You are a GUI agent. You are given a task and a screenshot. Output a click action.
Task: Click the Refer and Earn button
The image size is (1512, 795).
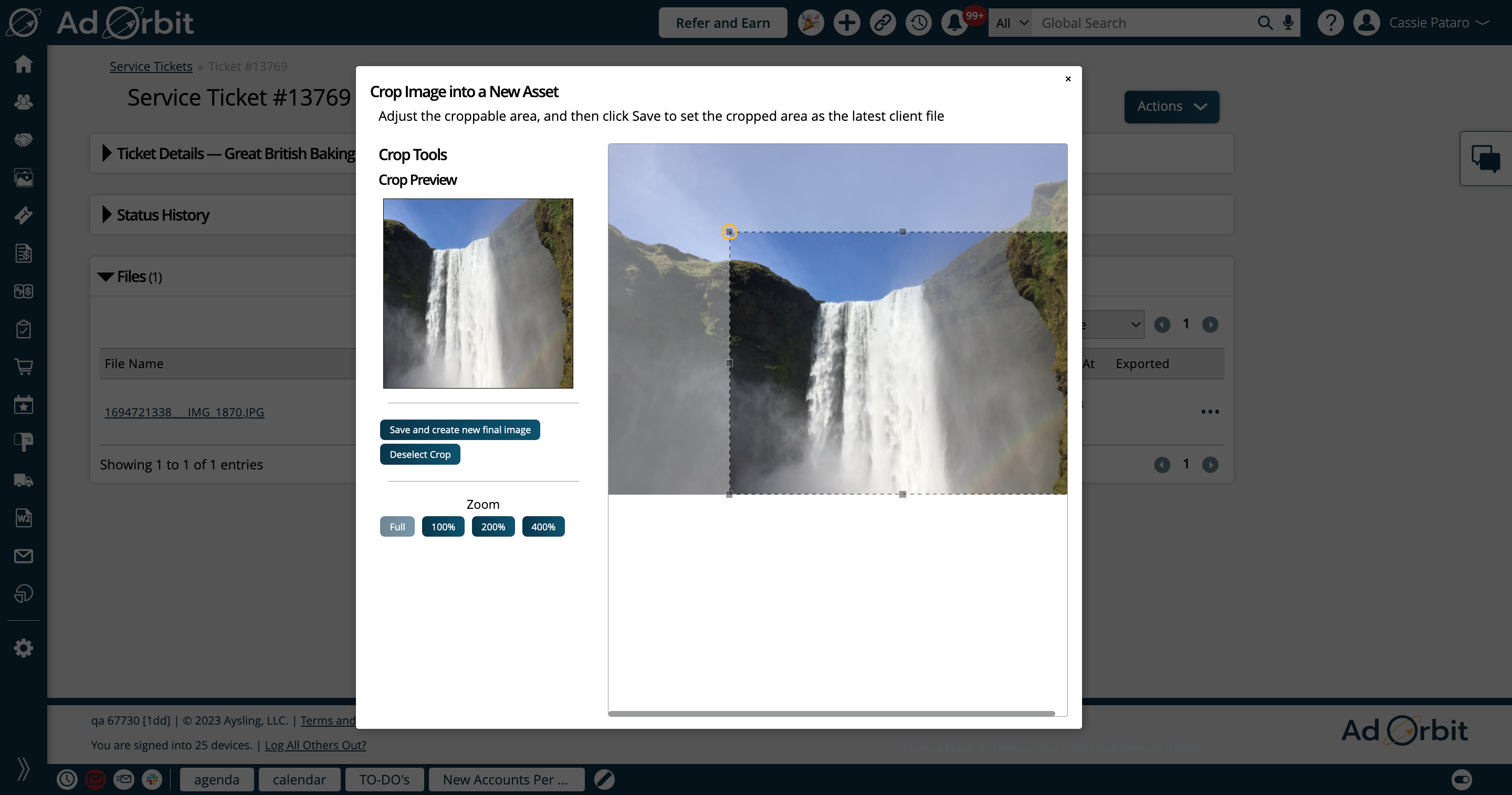[x=722, y=23]
